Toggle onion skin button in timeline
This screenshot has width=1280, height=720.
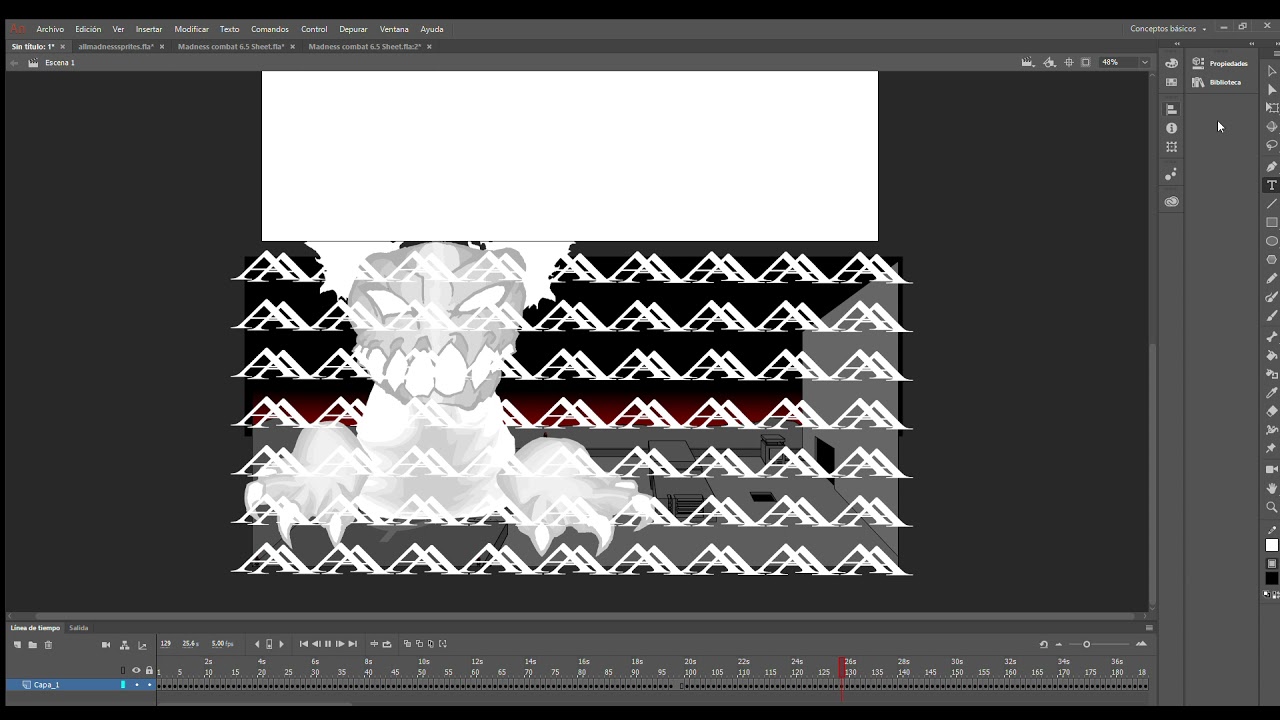tap(406, 644)
